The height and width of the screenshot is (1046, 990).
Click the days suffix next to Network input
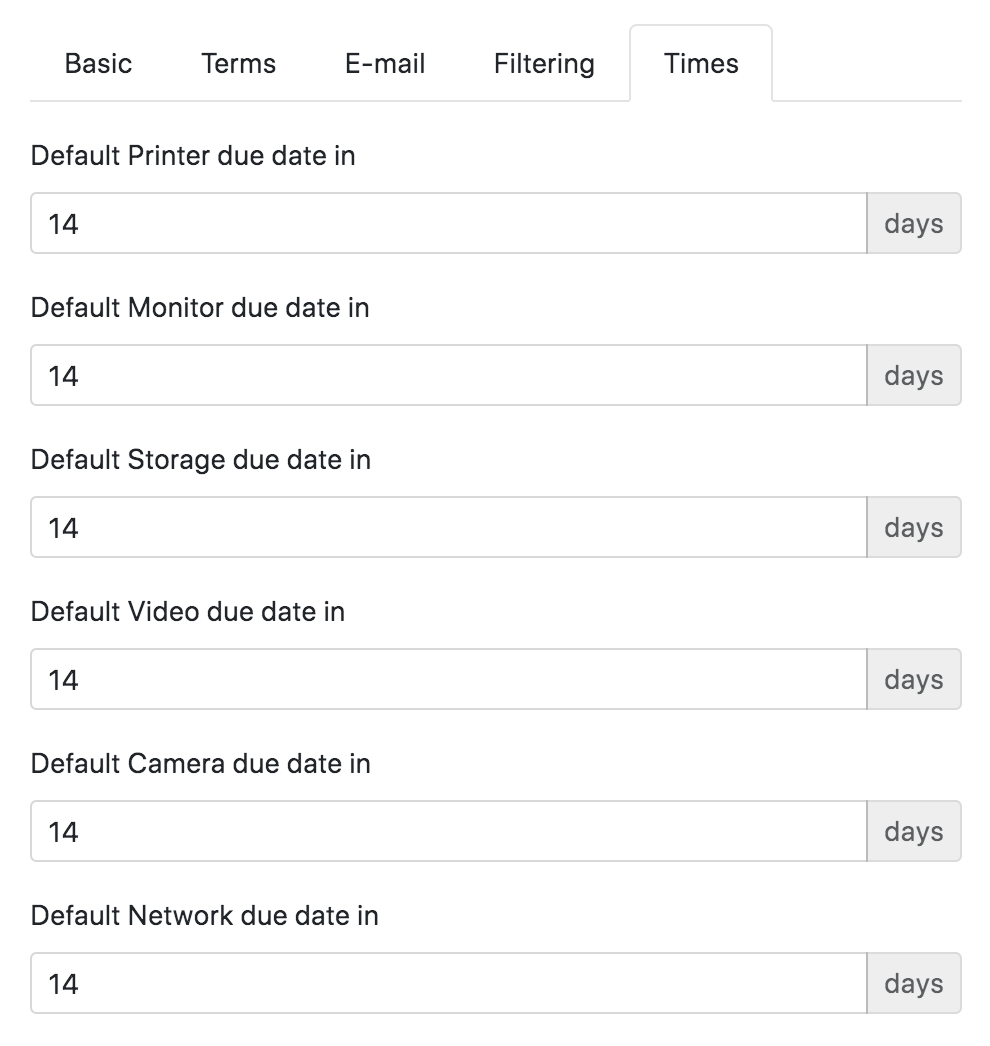(913, 983)
